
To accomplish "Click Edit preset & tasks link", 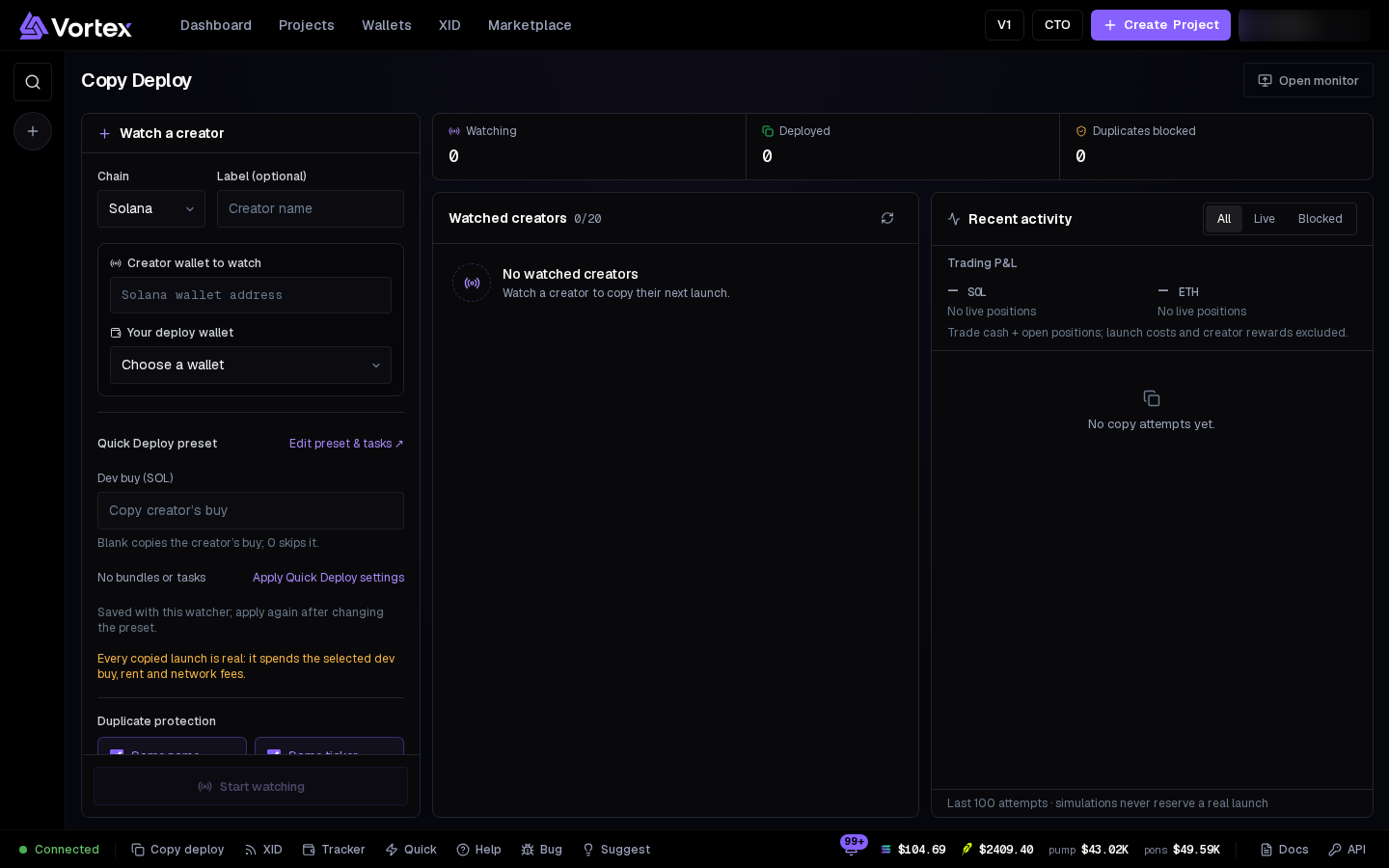I will tap(346, 444).
